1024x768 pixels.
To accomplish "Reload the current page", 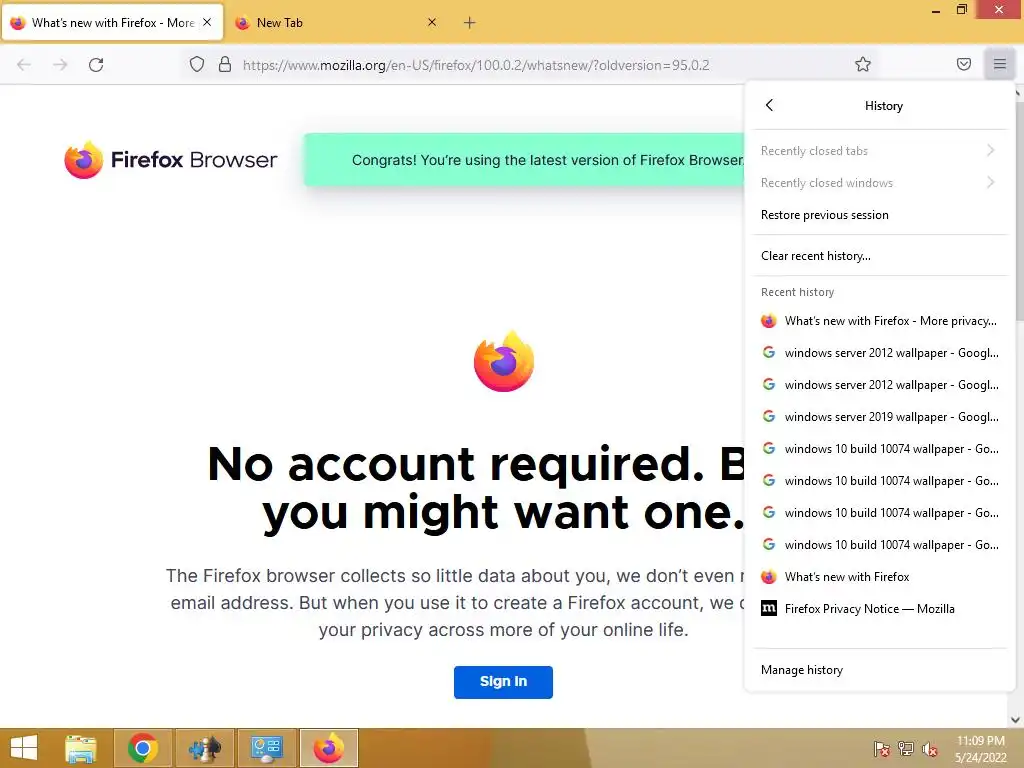I will click(x=96, y=65).
